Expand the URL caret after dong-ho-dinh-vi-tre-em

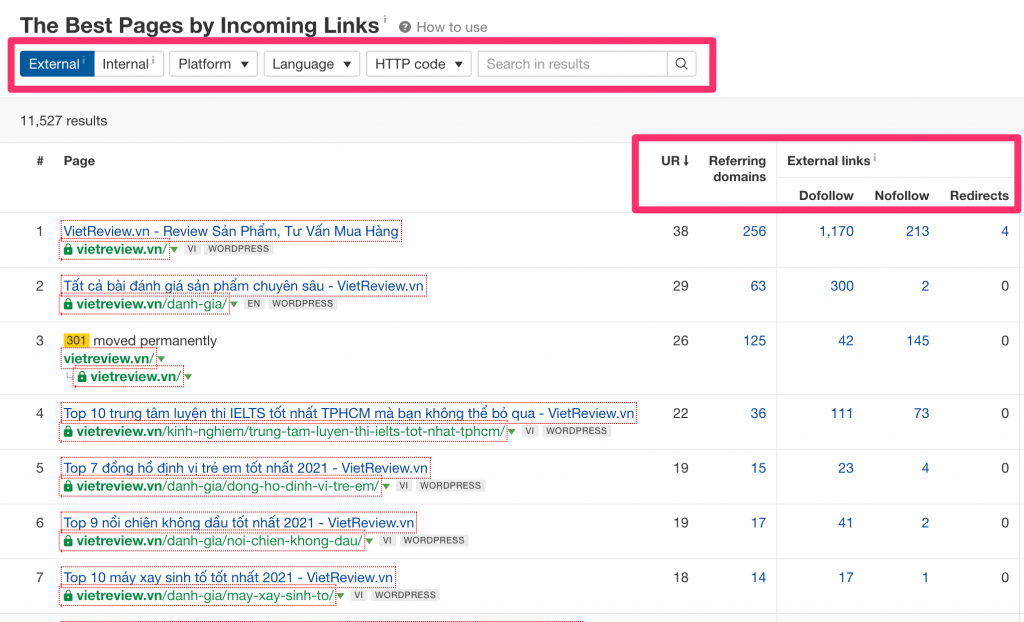tap(386, 487)
